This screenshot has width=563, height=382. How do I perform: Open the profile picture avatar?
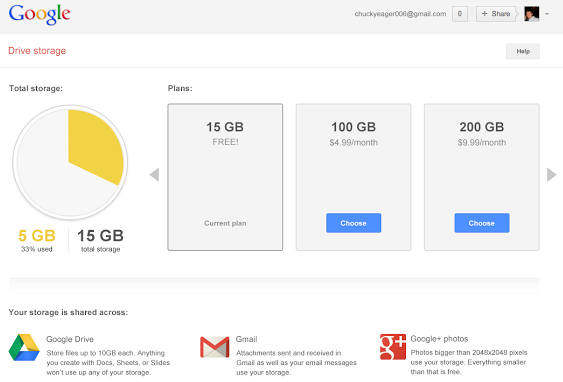pos(532,14)
